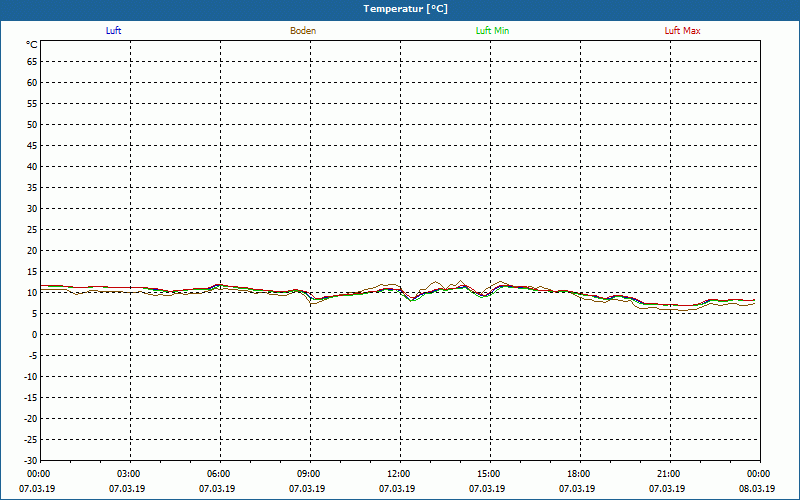Click the 09:00 time axis label
The width and height of the screenshot is (800, 500).
[x=310, y=474]
